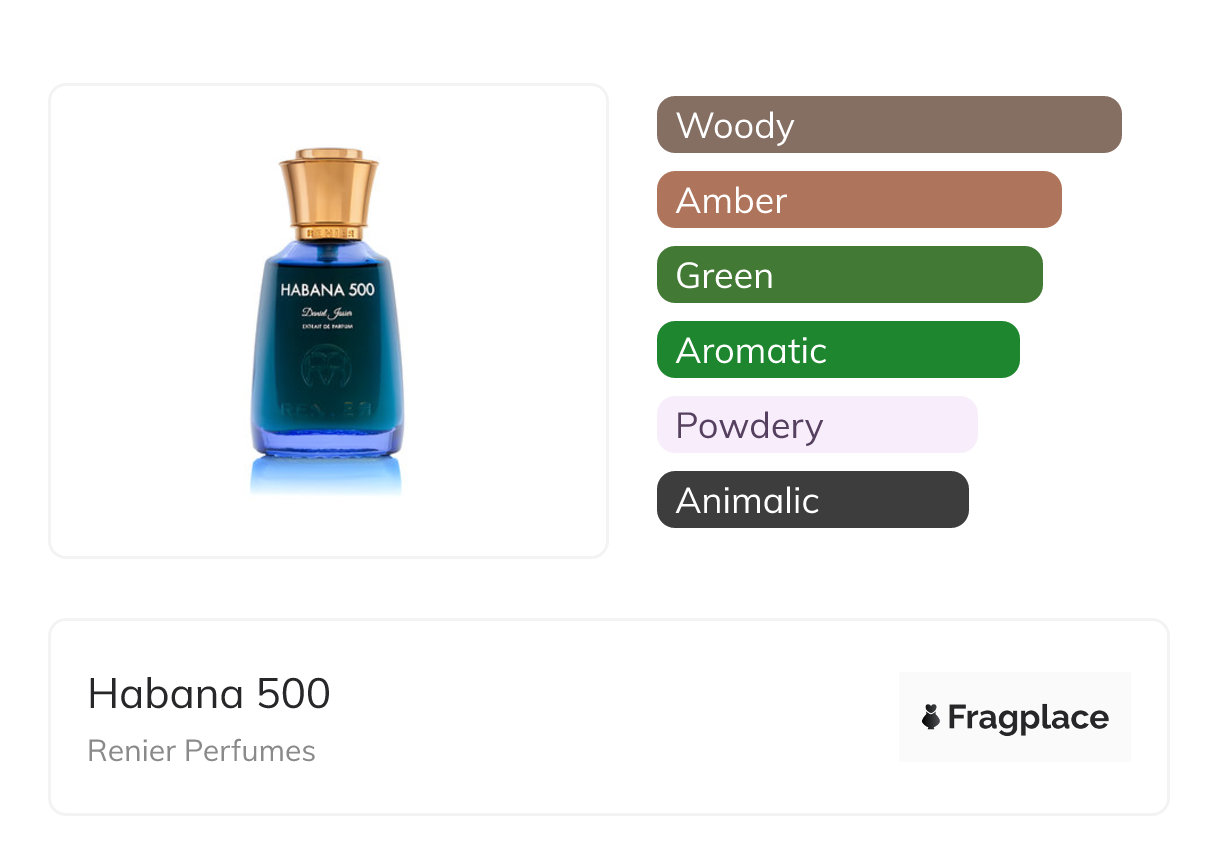Select the Animalic accord bar

point(812,500)
